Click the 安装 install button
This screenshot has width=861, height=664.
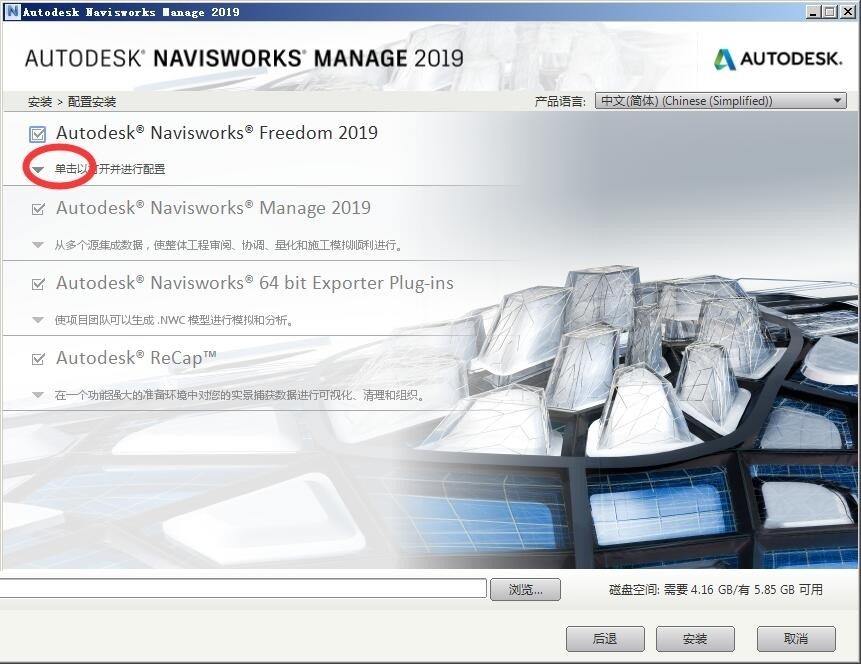click(x=695, y=639)
